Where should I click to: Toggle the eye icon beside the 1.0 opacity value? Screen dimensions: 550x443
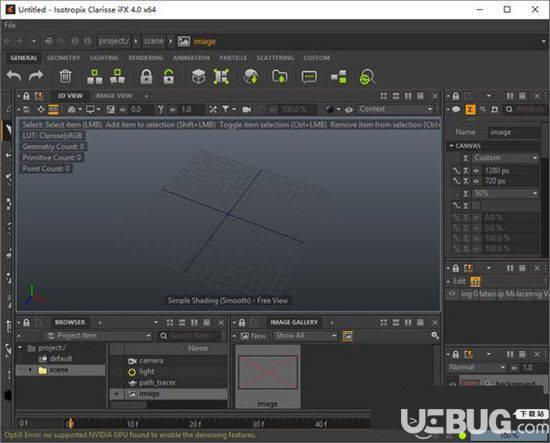[514, 368]
